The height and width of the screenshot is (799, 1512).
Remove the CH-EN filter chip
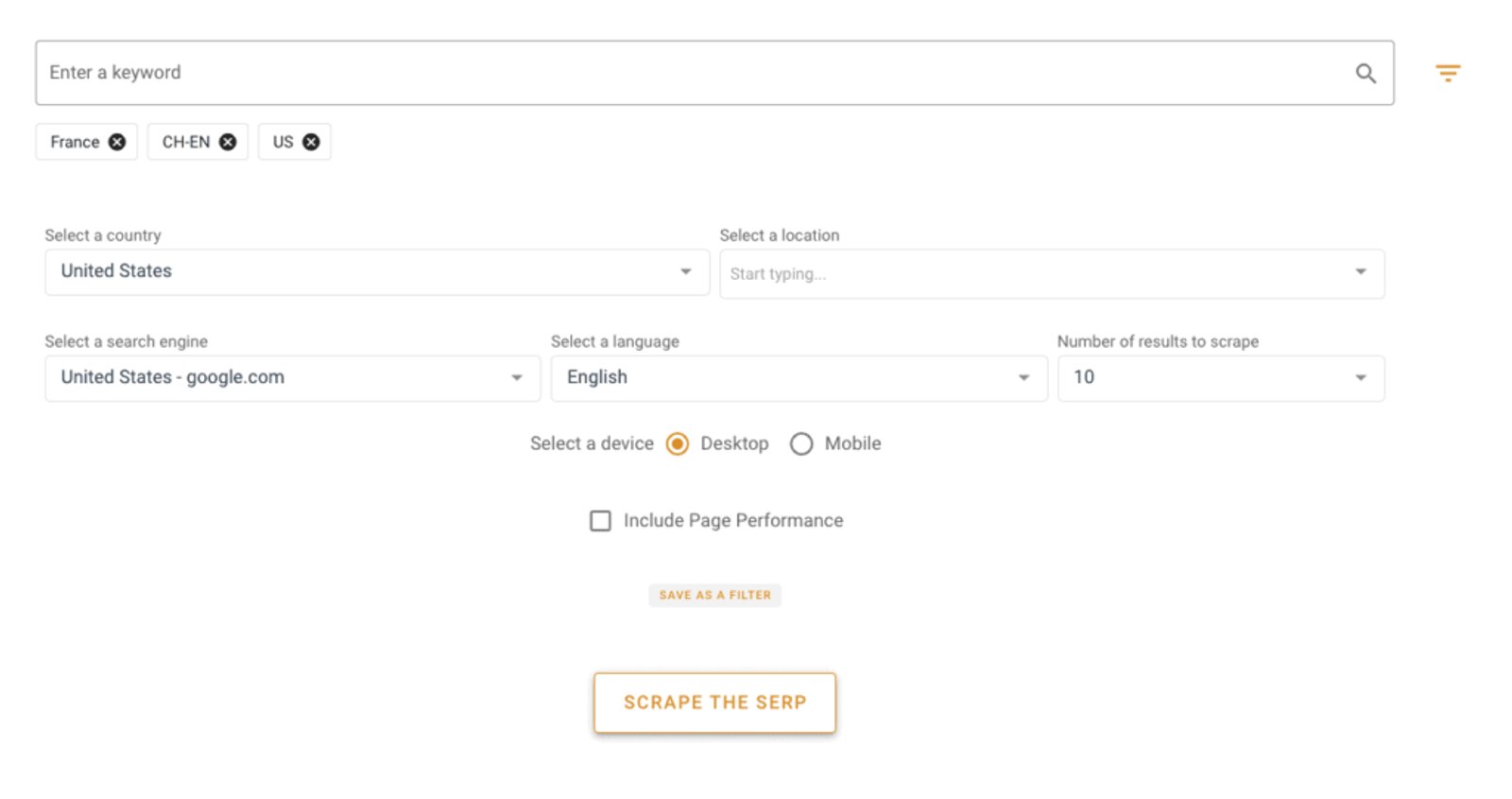click(228, 142)
